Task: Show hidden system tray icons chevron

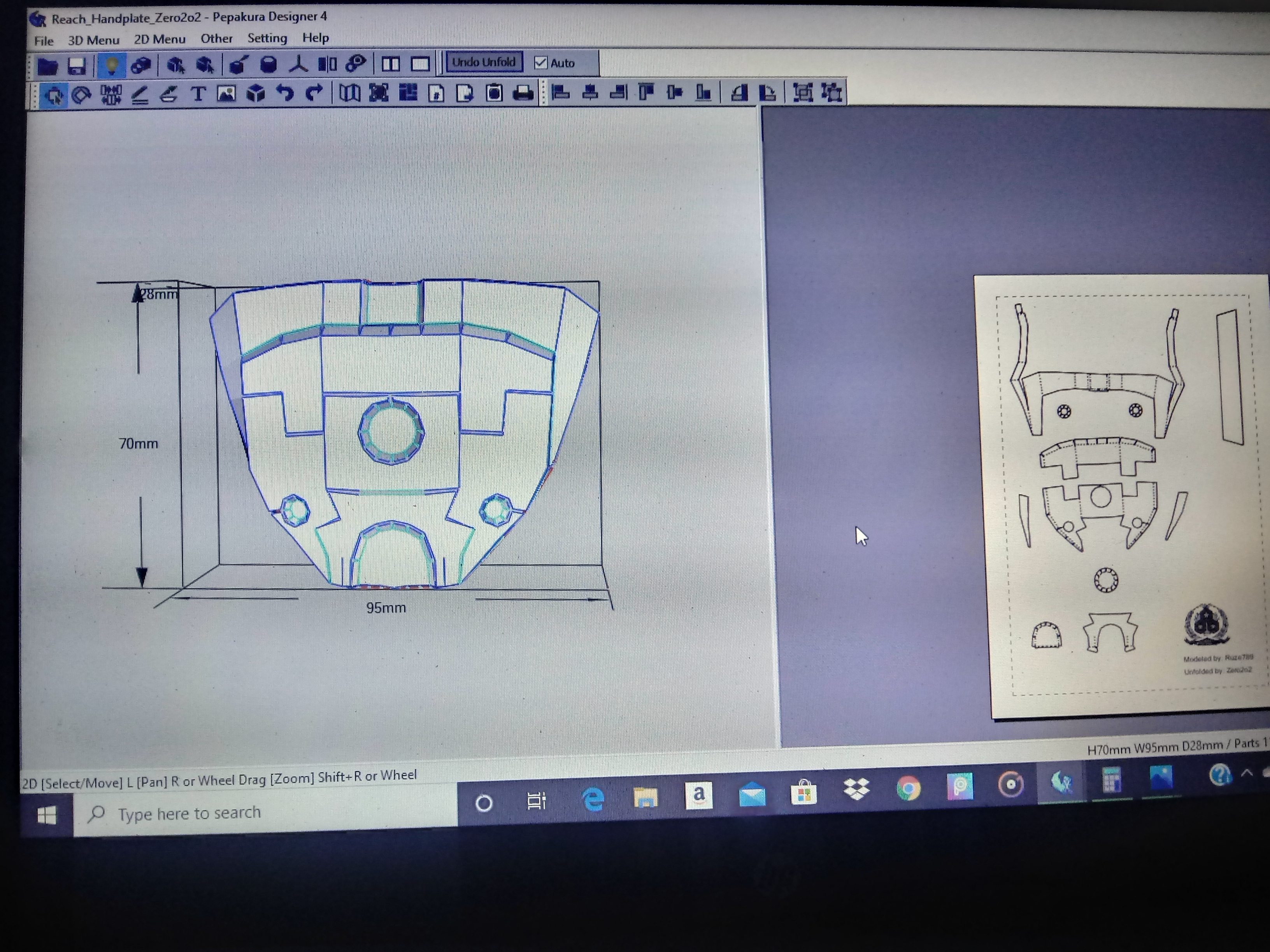Action: 1247,773
